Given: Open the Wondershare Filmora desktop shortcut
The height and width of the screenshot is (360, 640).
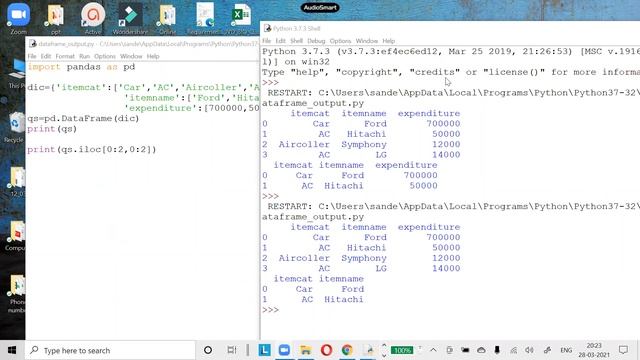Looking at the screenshot, I should pyautogui.click(x=130, y=18).
